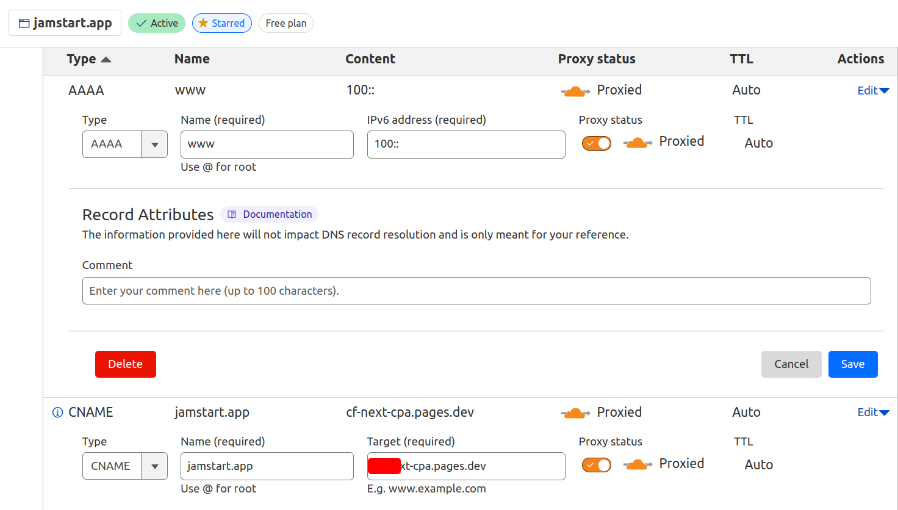The image size is (898, 510).
Task: Click the Documentation book icon
Action: pyautogui.click(x=232, y=214)
